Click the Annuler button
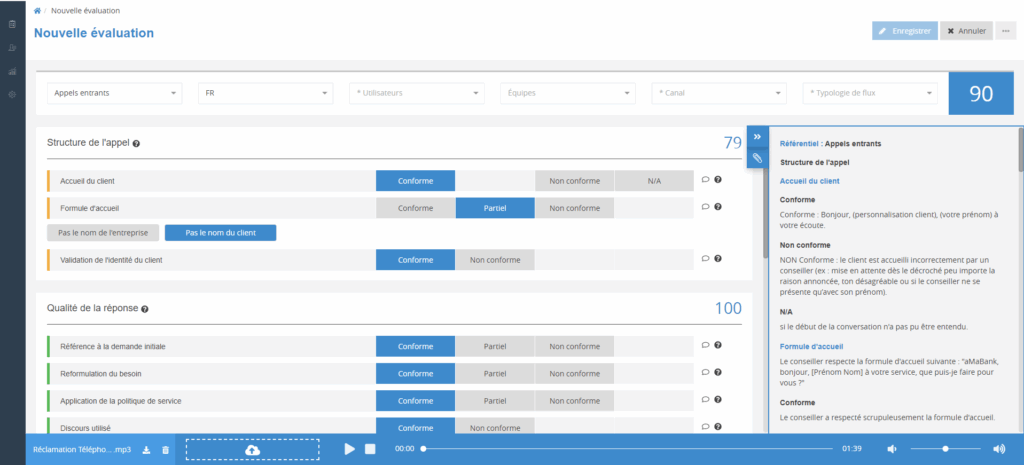This screenshot has width=1024, height=465. pos(966,31)
